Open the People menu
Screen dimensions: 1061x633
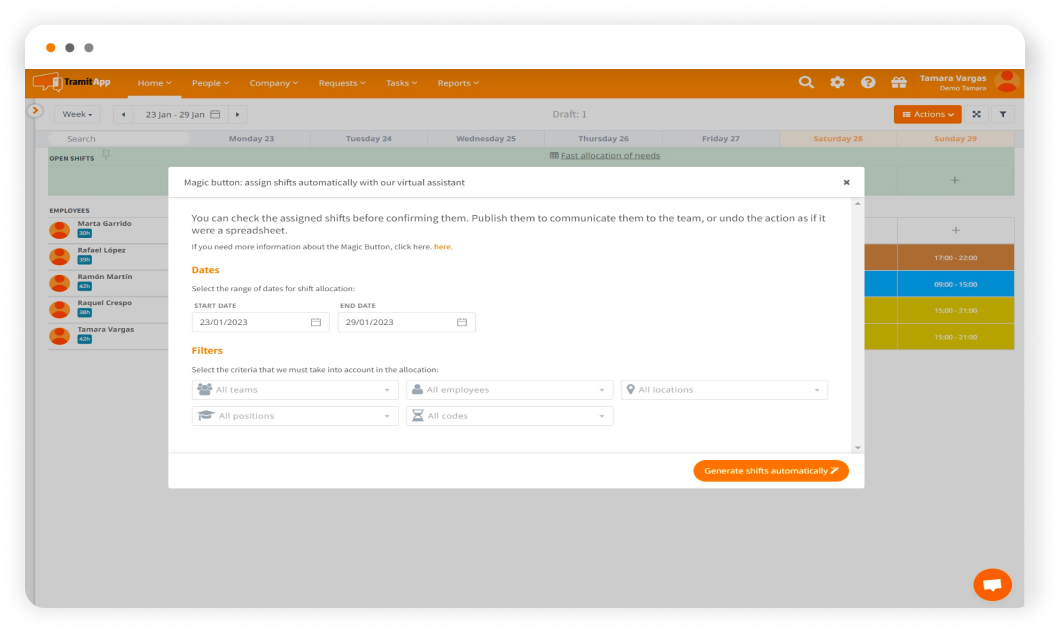pyautogui.click(x=210, y=83)
